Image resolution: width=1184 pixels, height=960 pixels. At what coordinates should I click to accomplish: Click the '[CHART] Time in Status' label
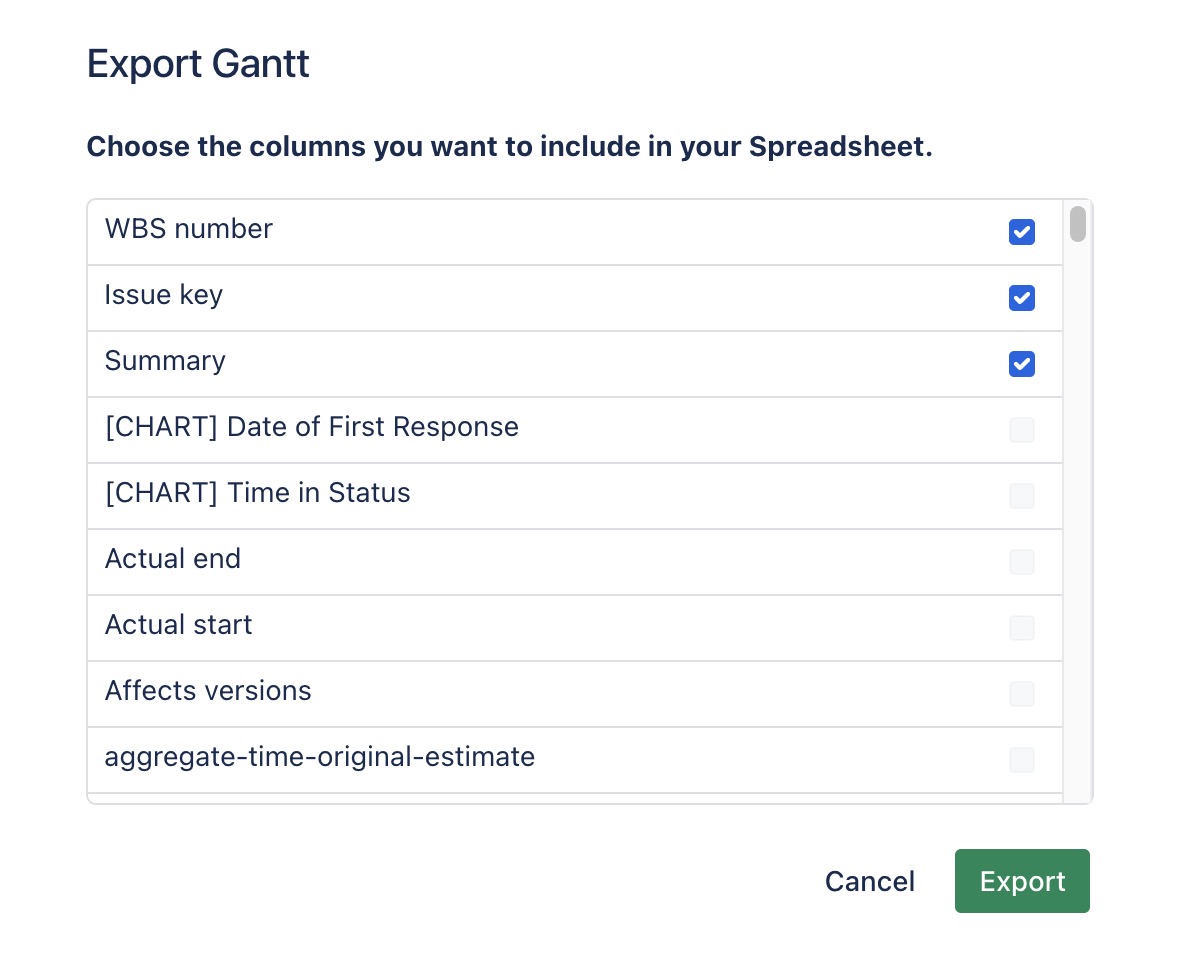(x=257, y=493)
